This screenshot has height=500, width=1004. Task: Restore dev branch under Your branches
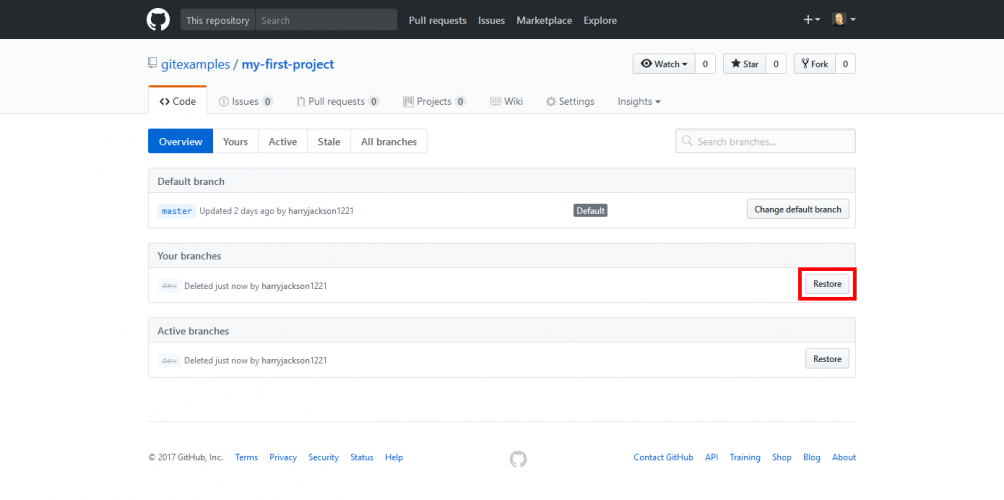coord(827,284)
